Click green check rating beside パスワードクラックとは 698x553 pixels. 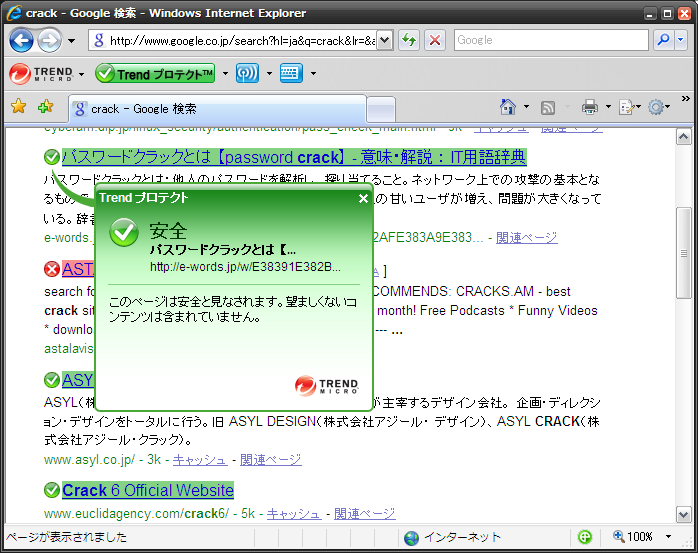point(52,157)
